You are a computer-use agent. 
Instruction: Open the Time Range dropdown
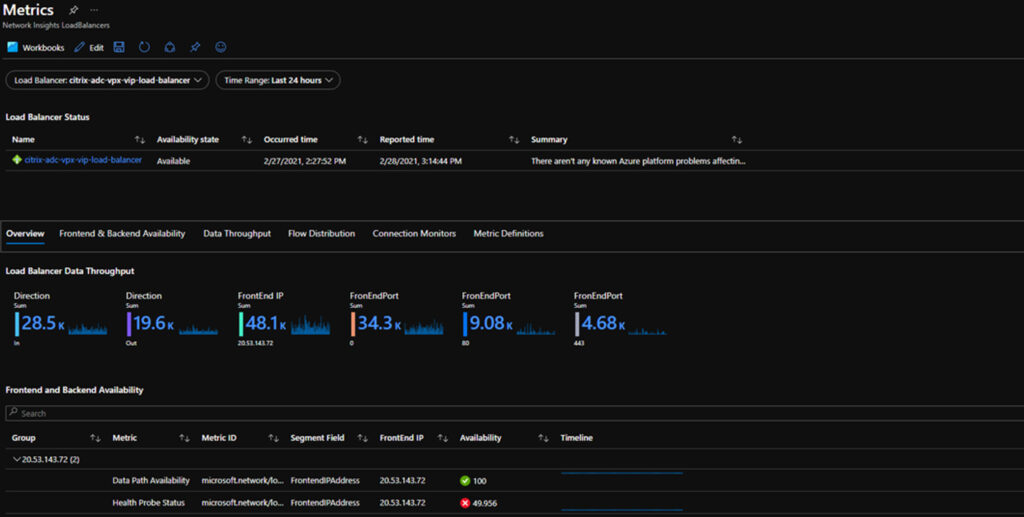pos(278,80)
